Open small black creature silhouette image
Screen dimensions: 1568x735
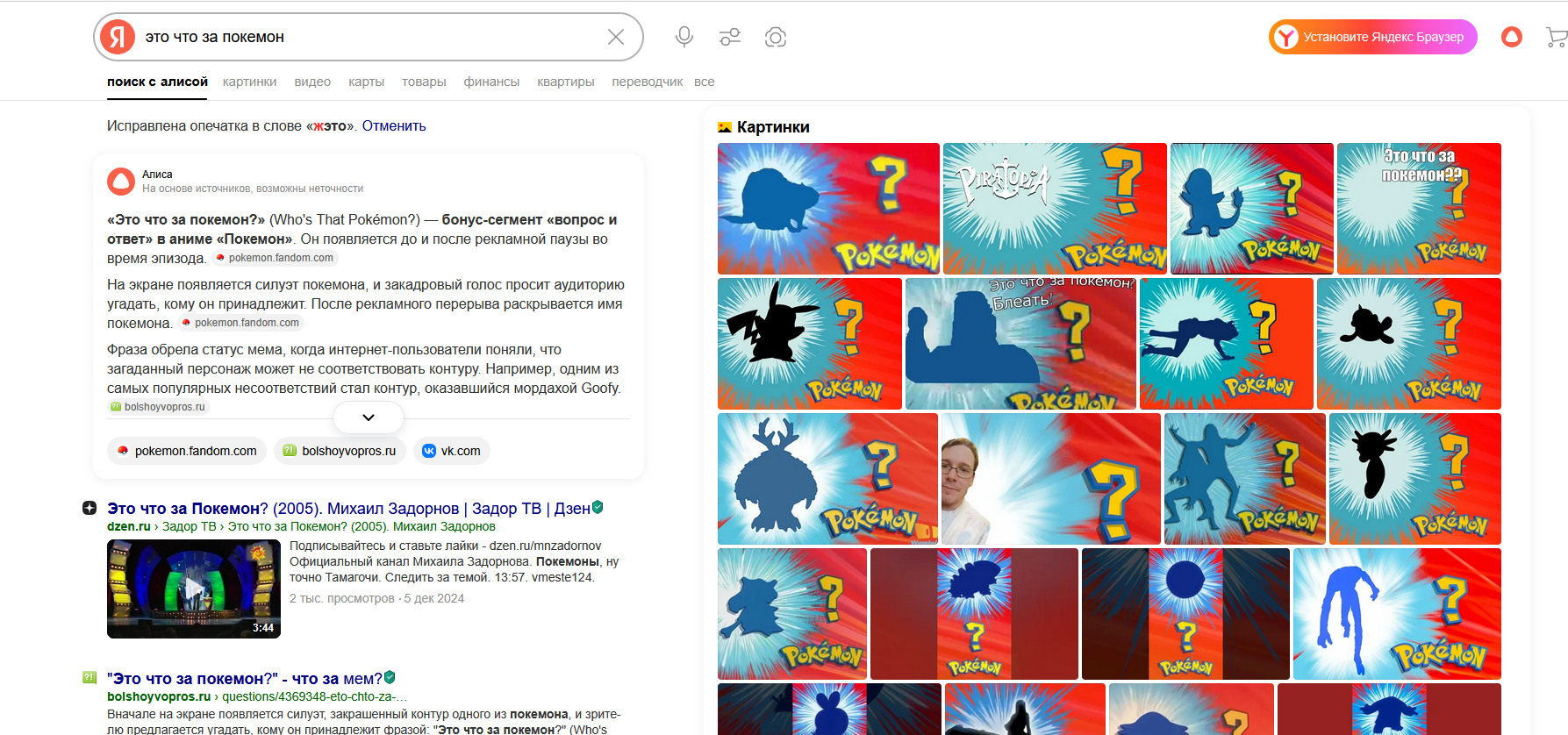[1409, 344]
